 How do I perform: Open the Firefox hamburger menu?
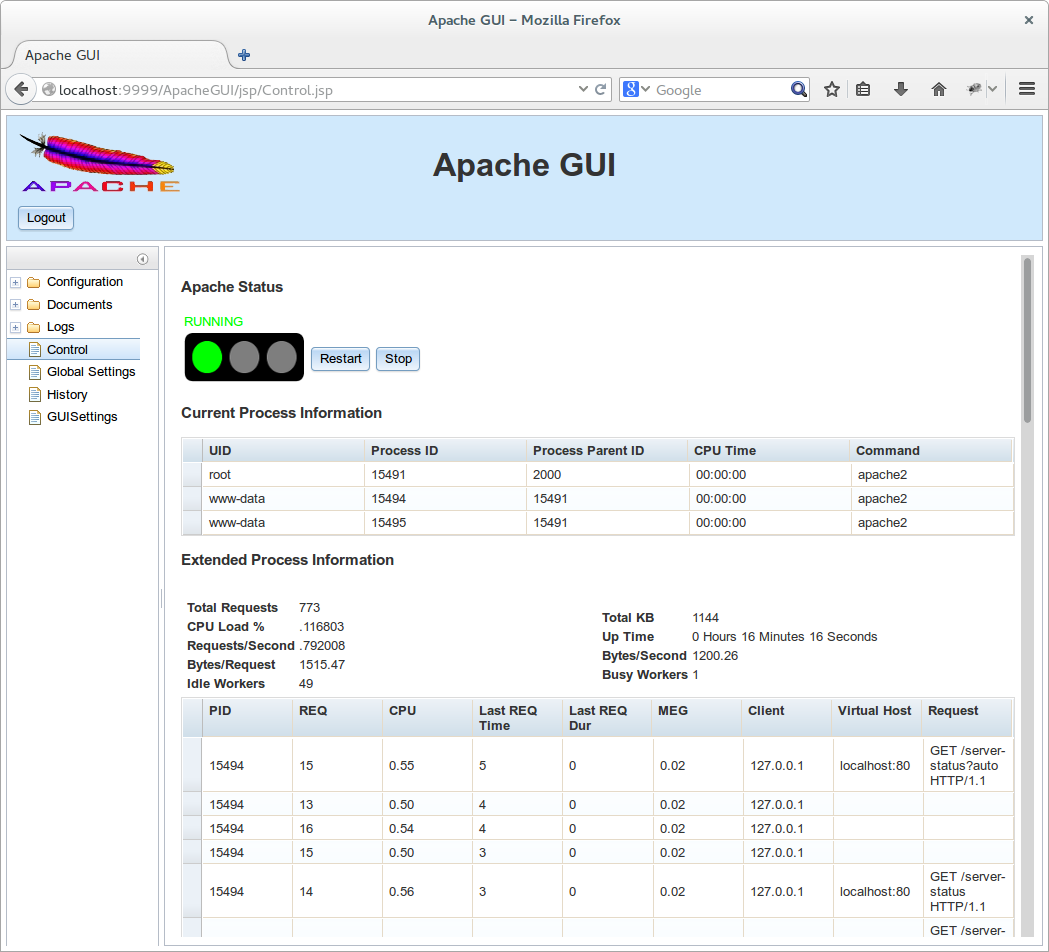(1026, 89)
